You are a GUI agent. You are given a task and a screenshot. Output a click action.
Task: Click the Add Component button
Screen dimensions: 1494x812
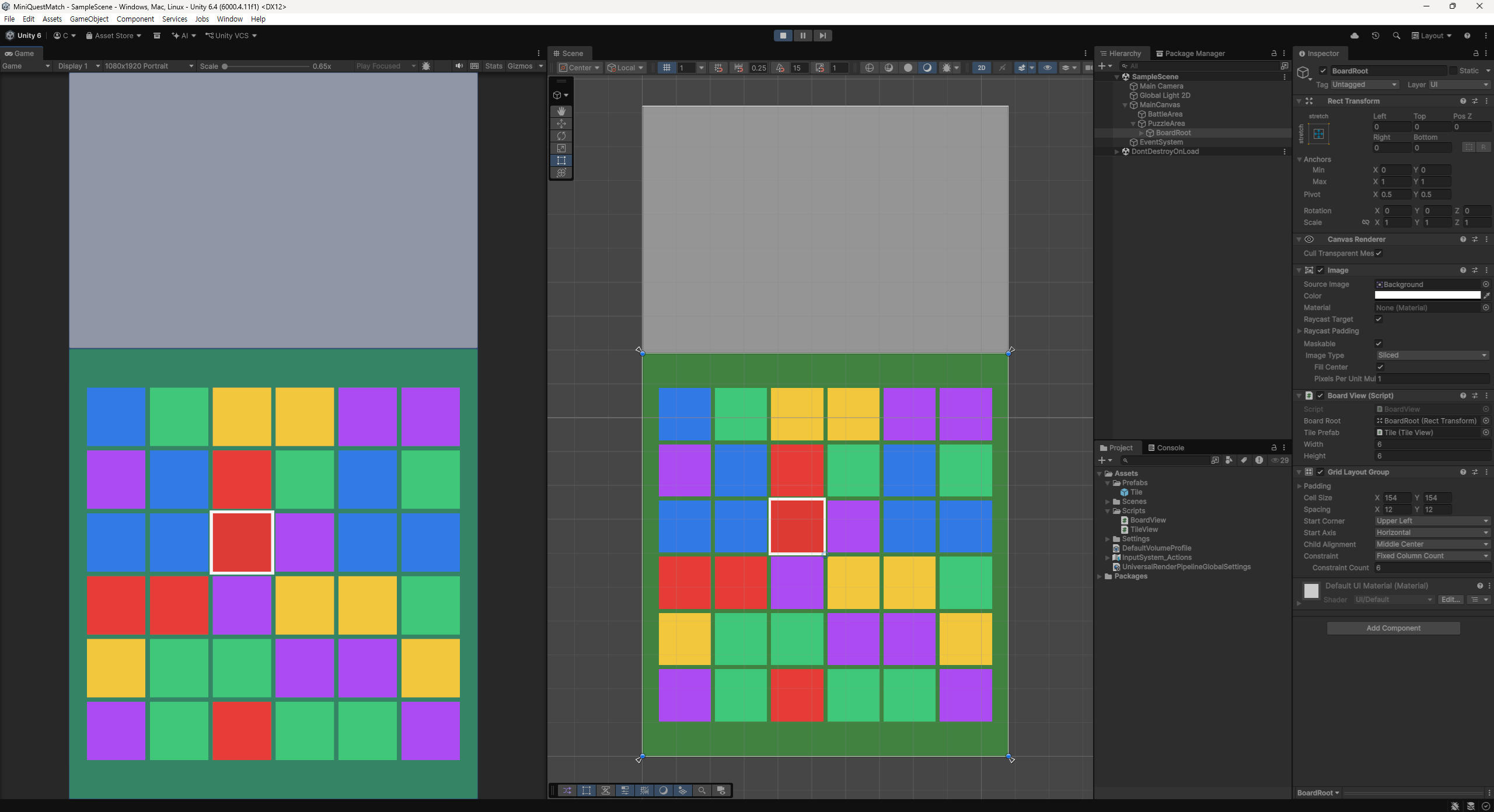pyautogui.click(x=1393, y=628)
